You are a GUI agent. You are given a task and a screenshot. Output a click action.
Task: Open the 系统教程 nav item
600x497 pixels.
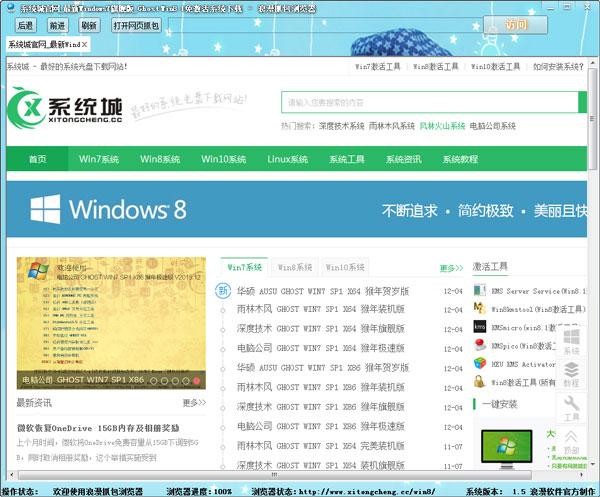pyautogui.click(x=460, y=159)
